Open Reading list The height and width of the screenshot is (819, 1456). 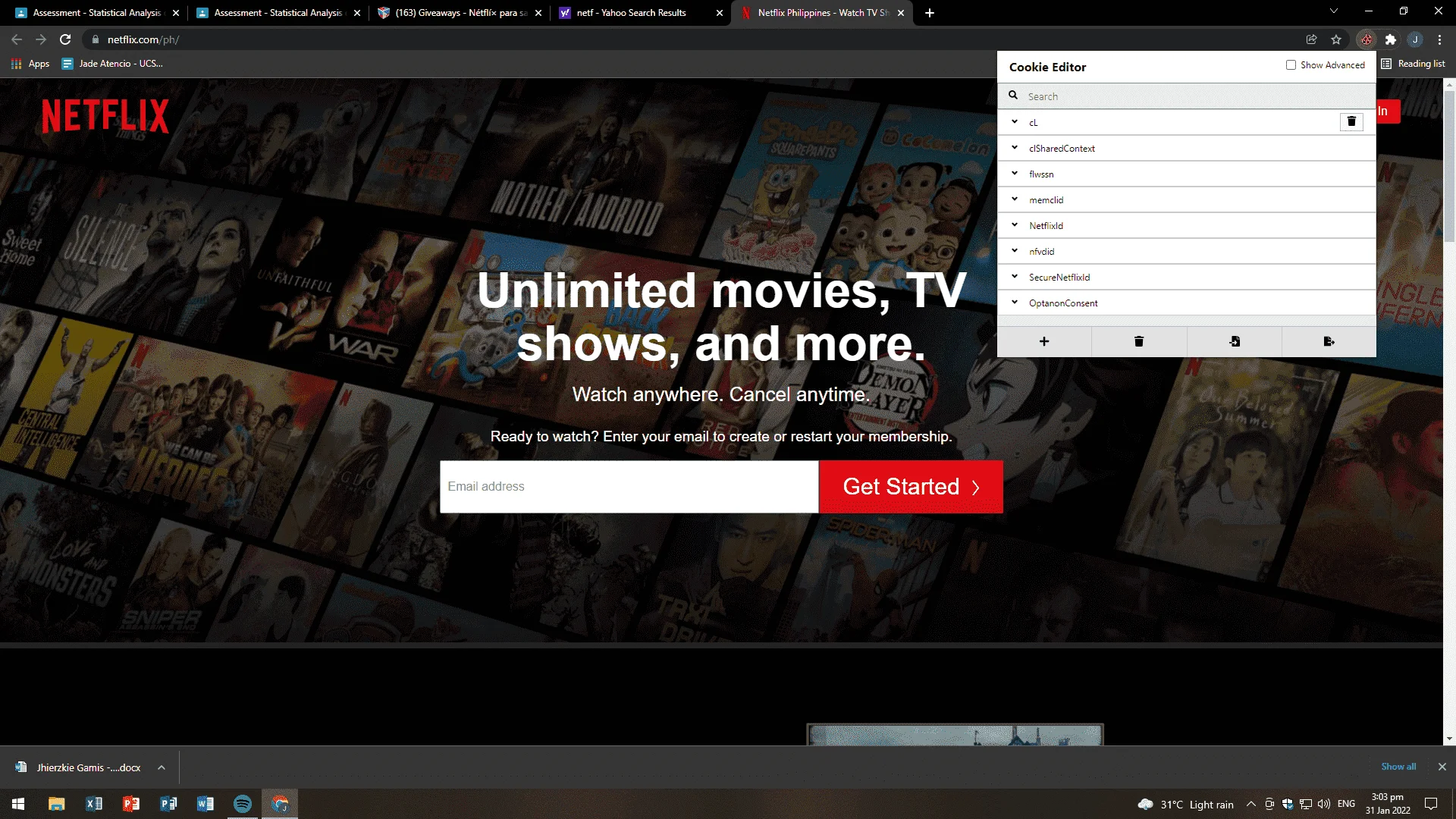pos(1414,64)
